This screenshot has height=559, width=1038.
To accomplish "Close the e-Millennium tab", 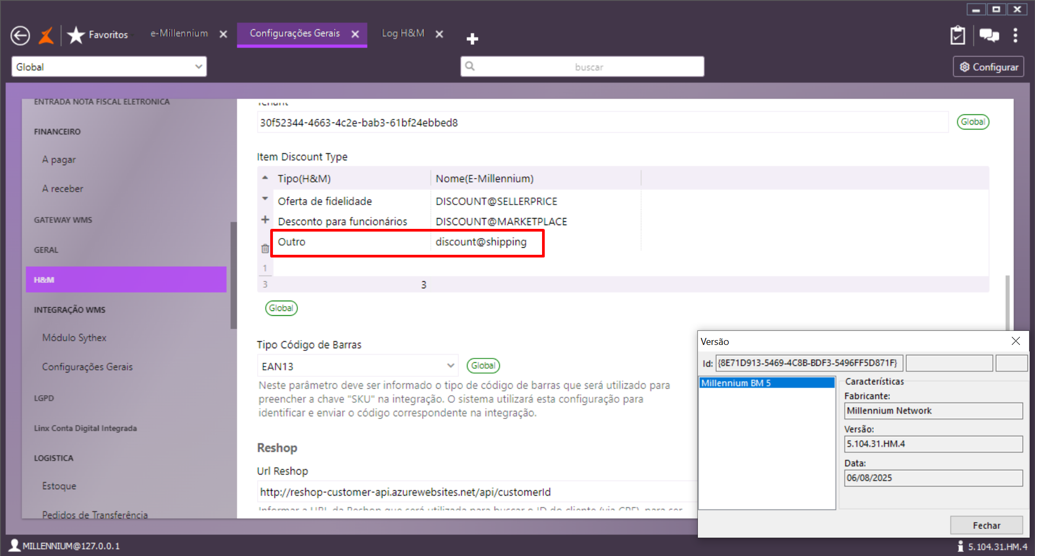I will point(223,34).
